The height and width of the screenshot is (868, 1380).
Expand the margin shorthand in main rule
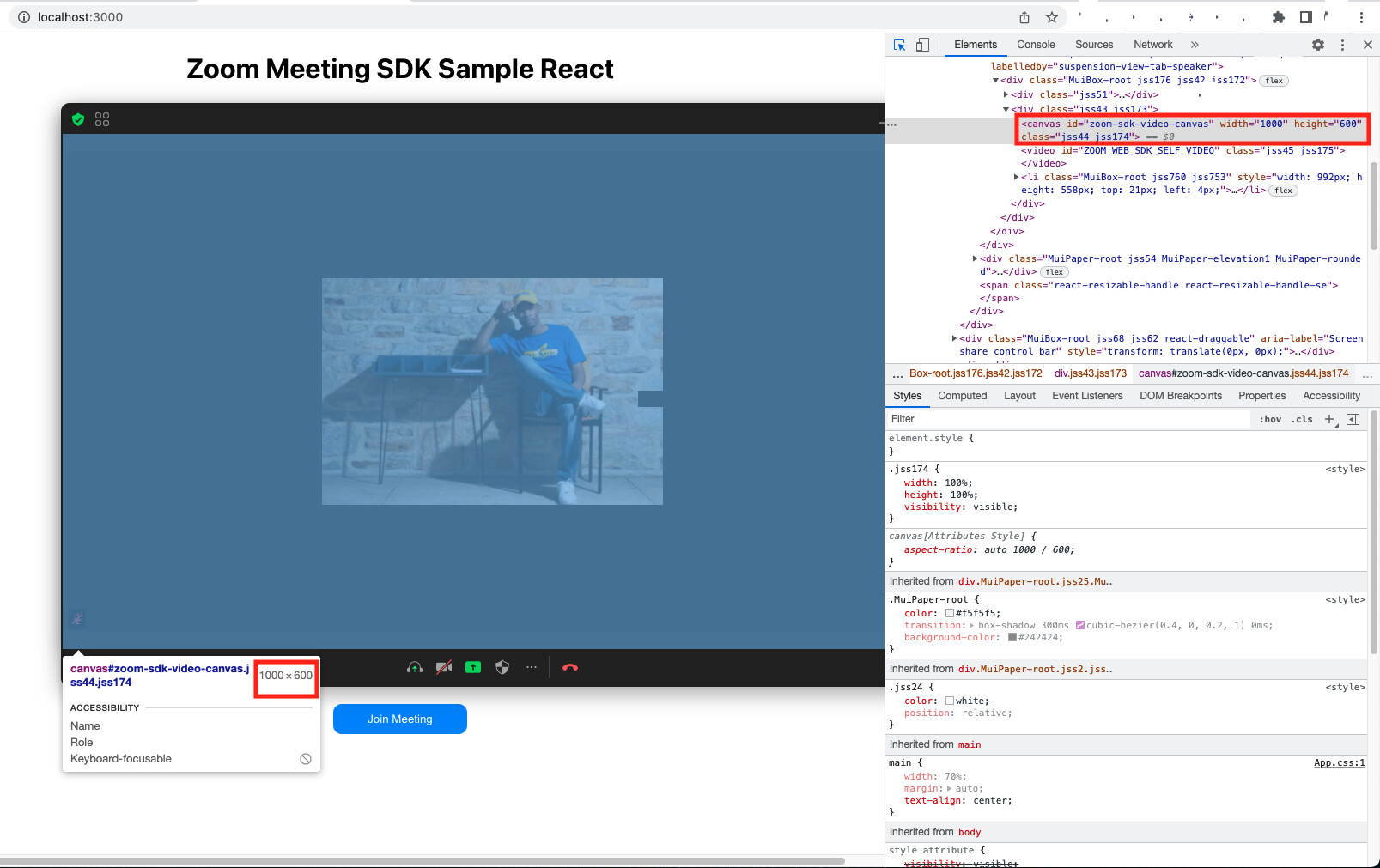pos(950,788)
